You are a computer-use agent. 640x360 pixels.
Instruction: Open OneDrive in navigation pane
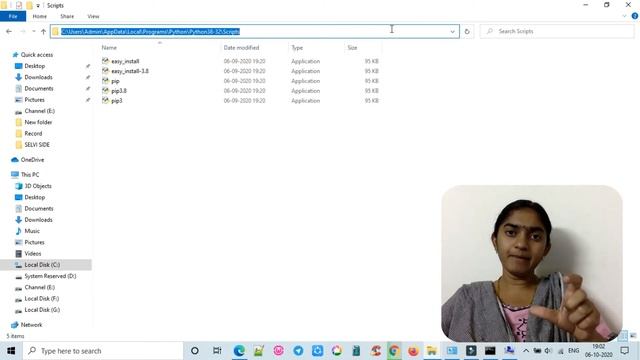32,160
